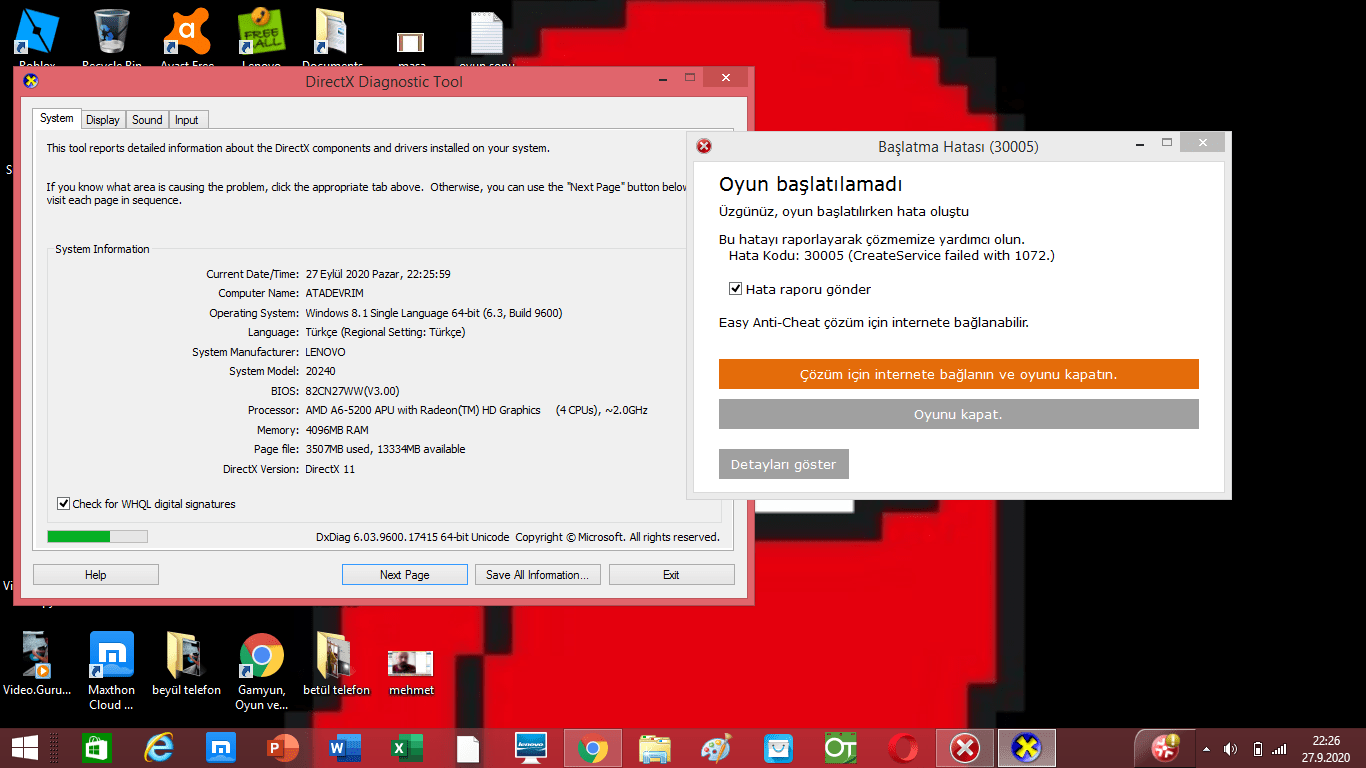Open File Explorer from the taskbar
The width and height of the screenshot is (1366, 768).
pyautogui.click(x=654, y=748)
